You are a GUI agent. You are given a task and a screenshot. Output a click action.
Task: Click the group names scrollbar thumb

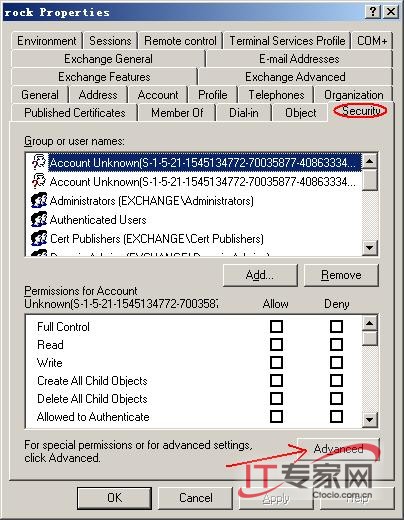369,180
